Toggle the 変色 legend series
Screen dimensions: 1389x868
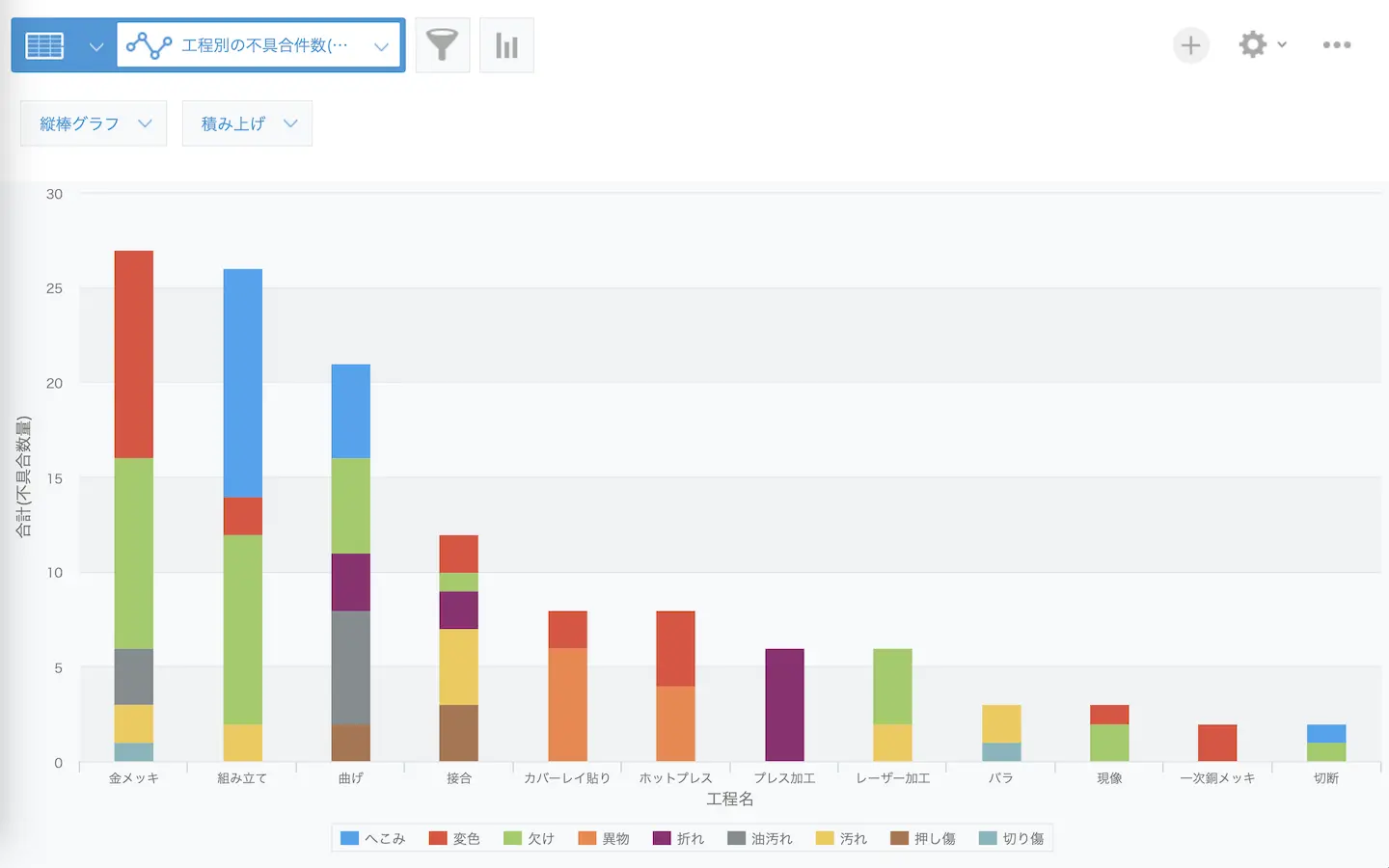point(454,838)
